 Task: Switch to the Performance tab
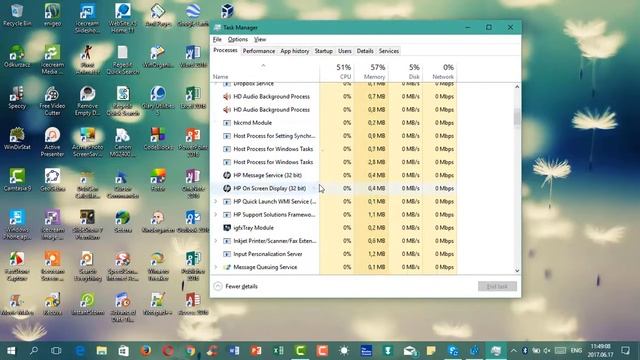259,51
